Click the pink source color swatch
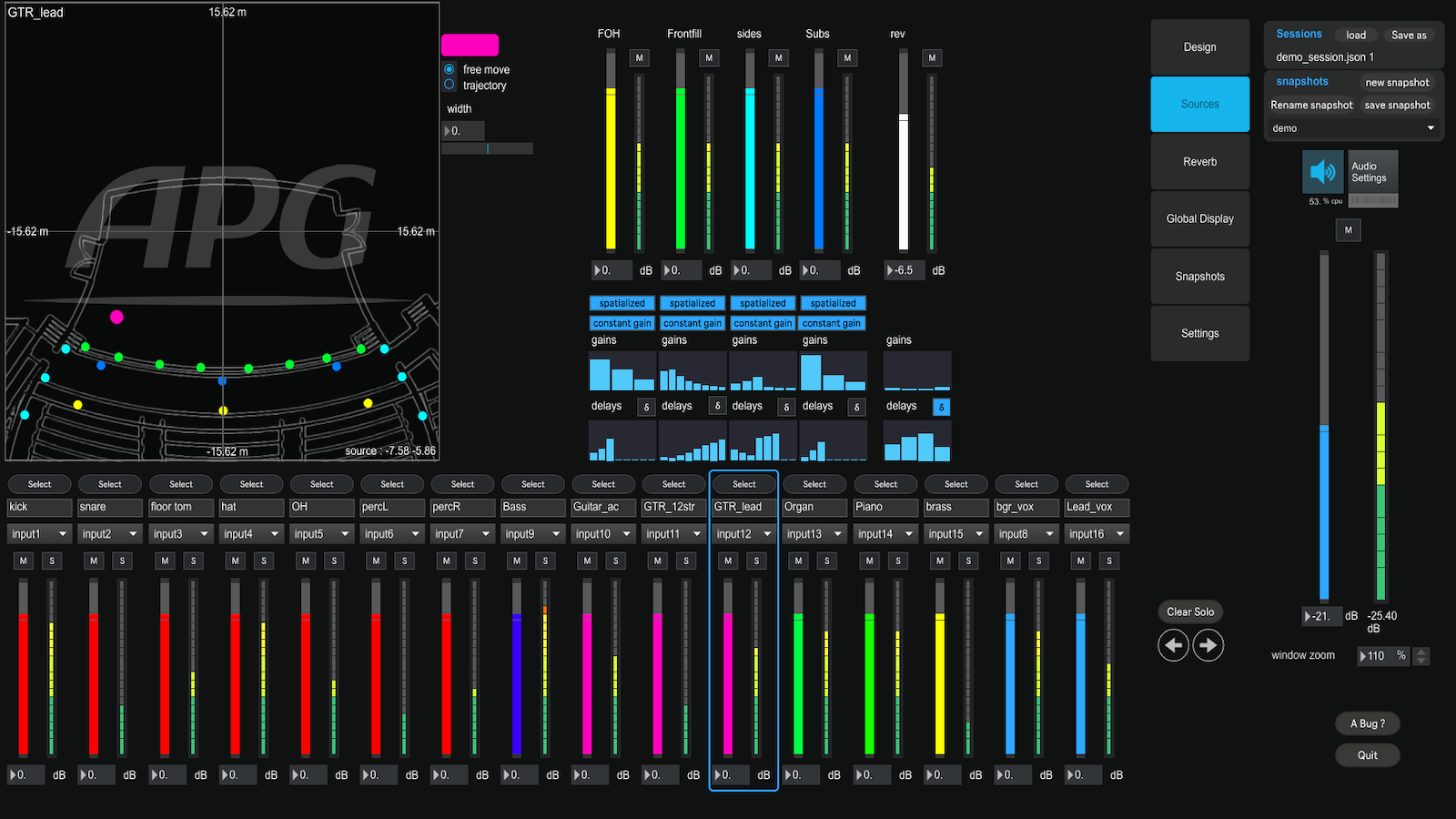This screenshot has width=1456, height=819. [470, 44]
